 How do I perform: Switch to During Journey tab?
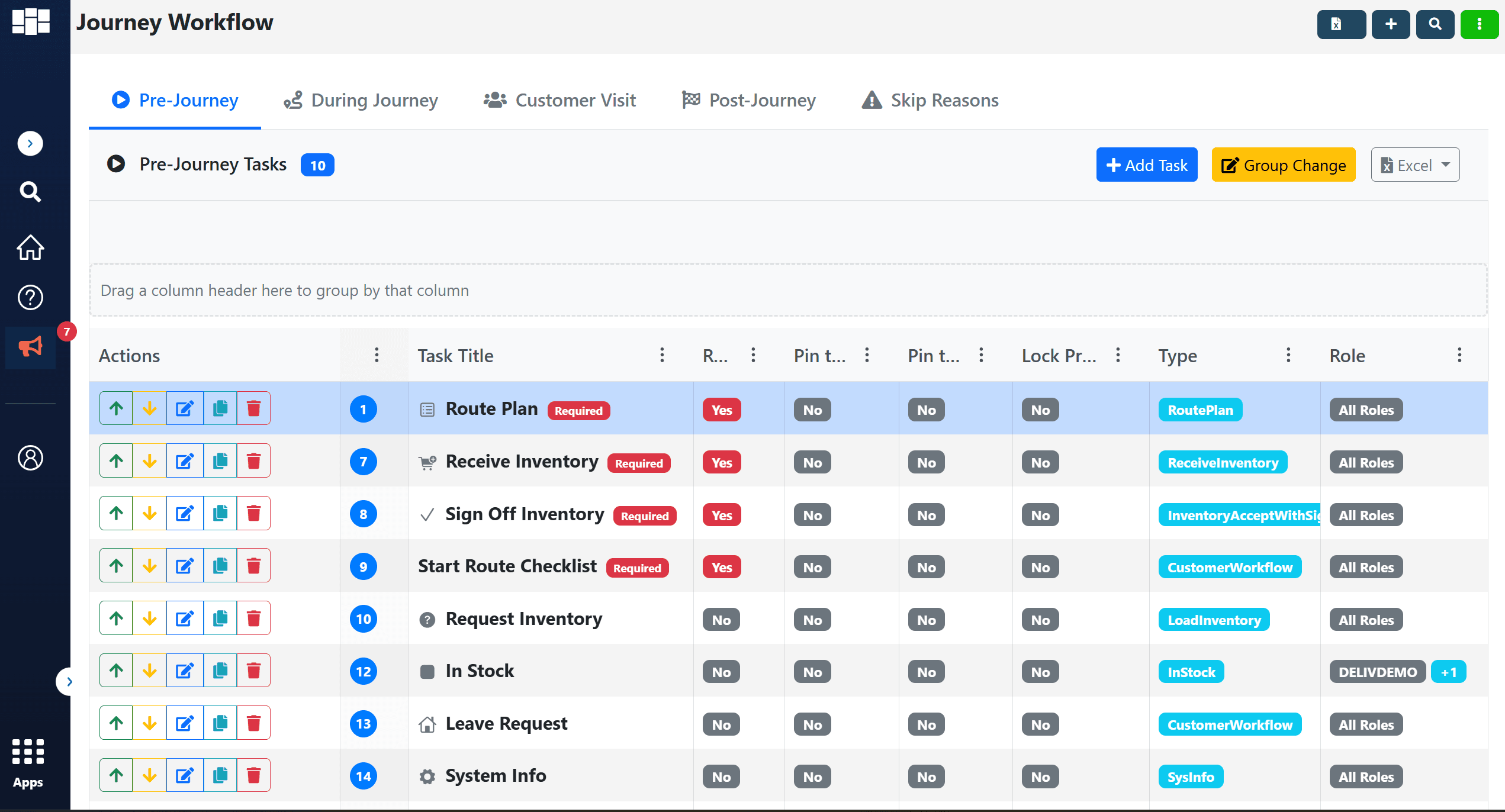(x=361, y=100)
